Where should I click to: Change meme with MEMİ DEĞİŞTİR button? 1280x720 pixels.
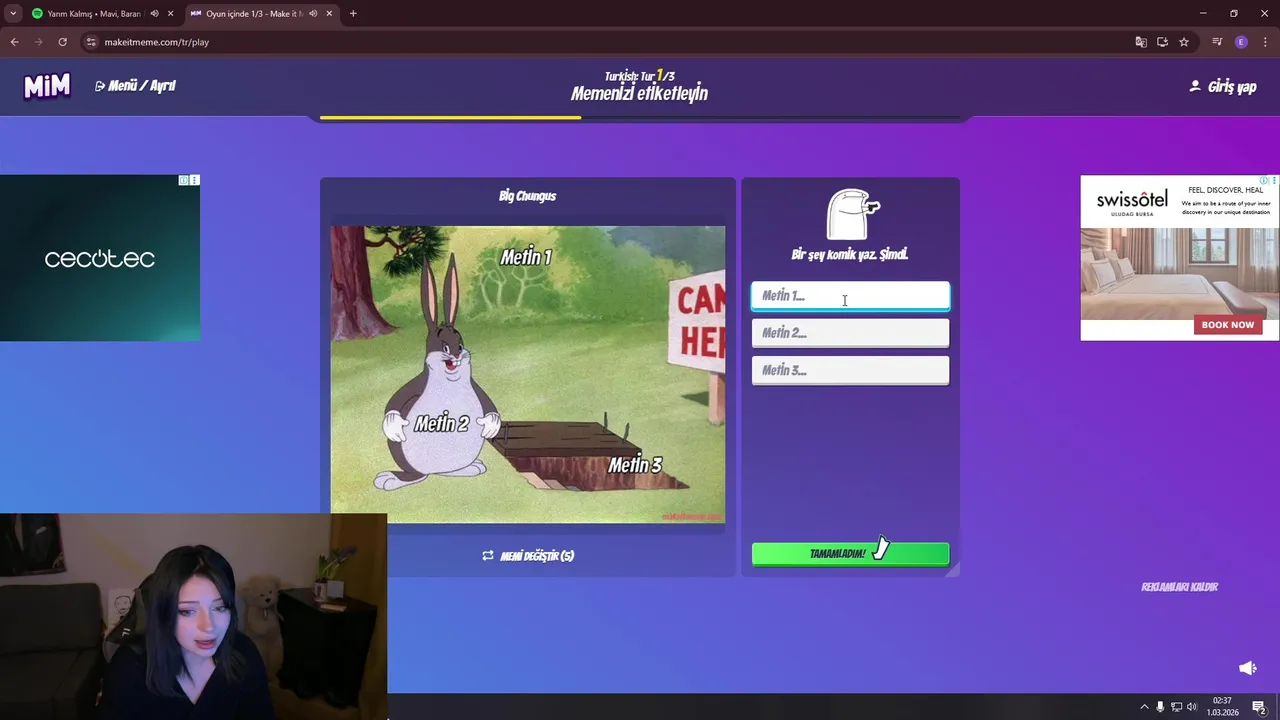pyautogui.click(x=528, y=556)
